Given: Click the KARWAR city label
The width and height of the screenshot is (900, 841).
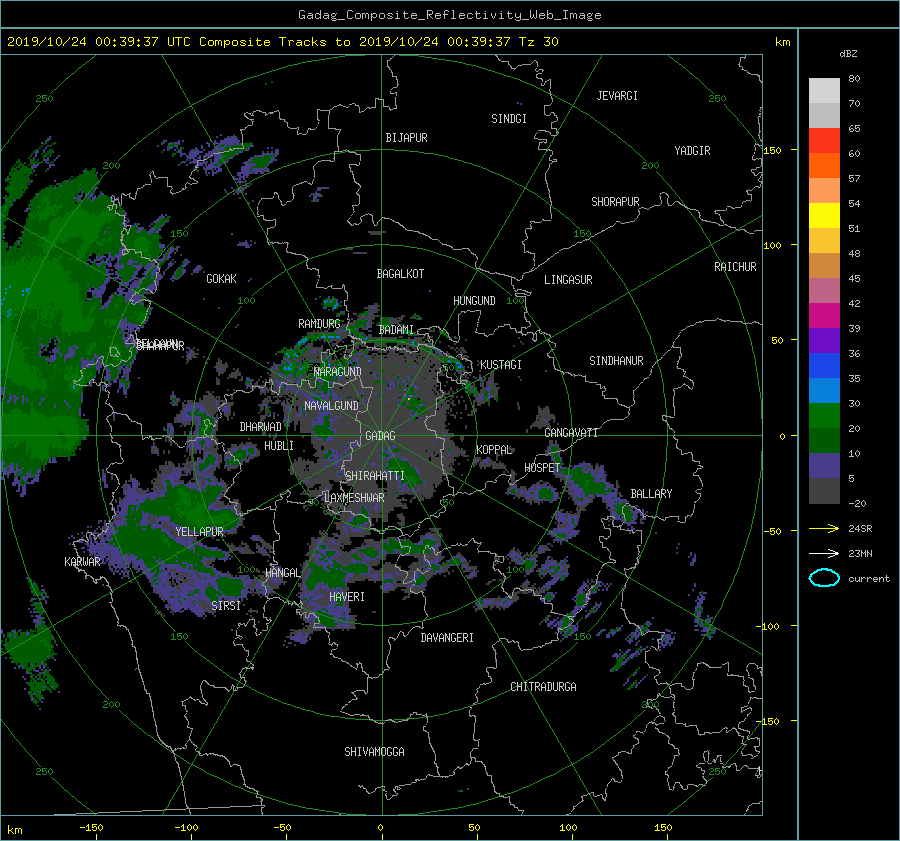Looking at the screenshot, I should pyautogui.click(x=82, y=561).
